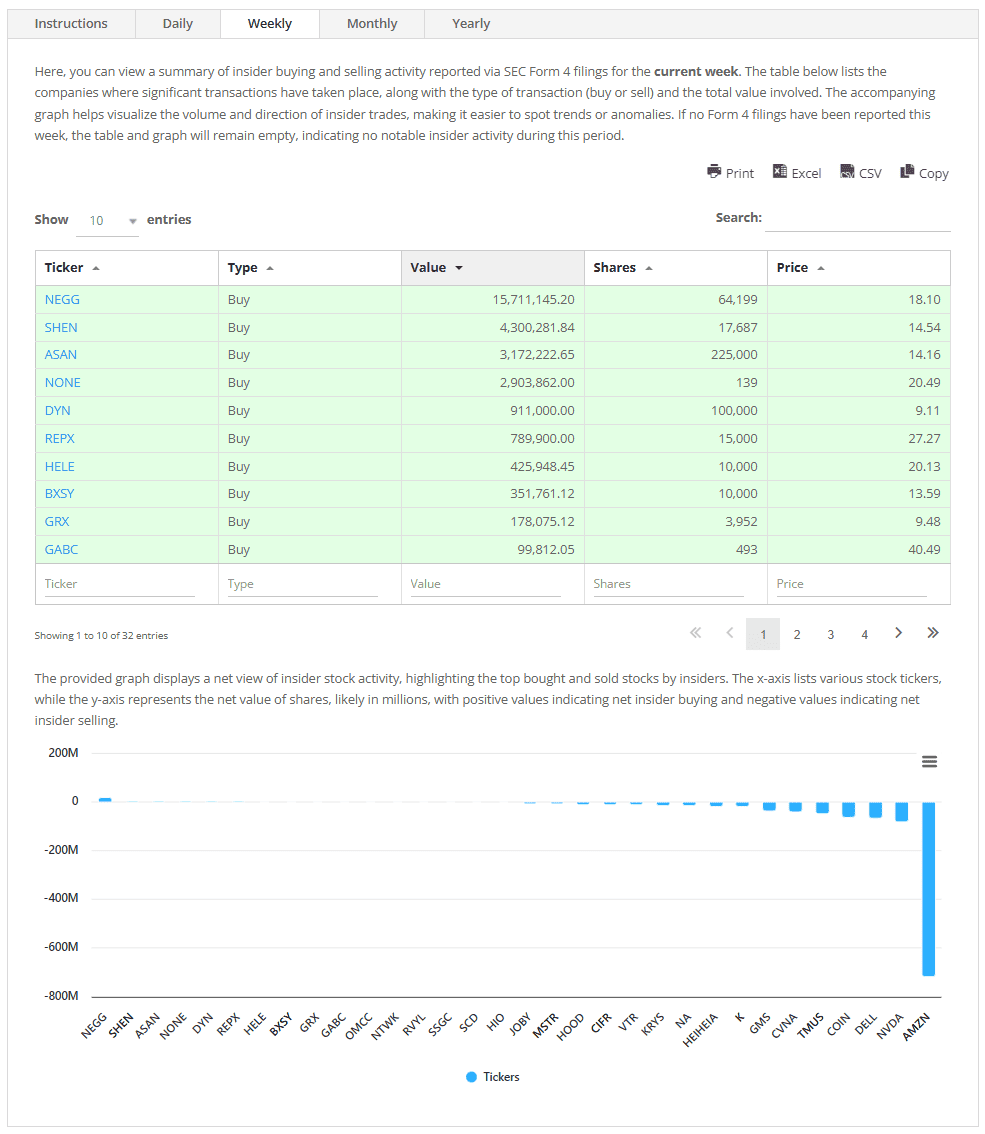This screenshot has width=985, height=1134.
Task: Toggle the Tickers legend series
Action: (x=493, y=1077)
